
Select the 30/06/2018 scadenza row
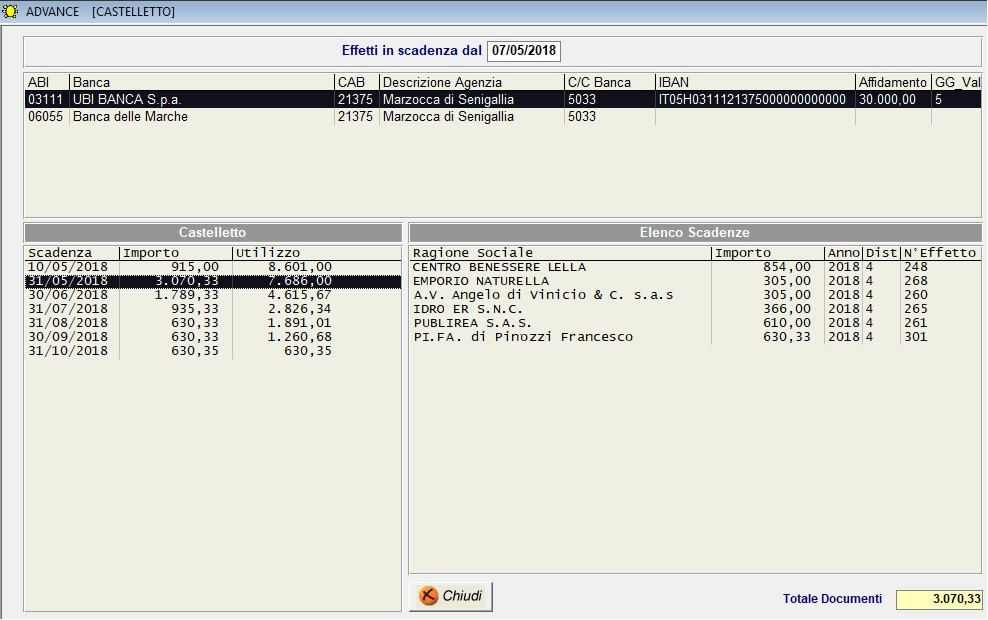tap(213, 295)
